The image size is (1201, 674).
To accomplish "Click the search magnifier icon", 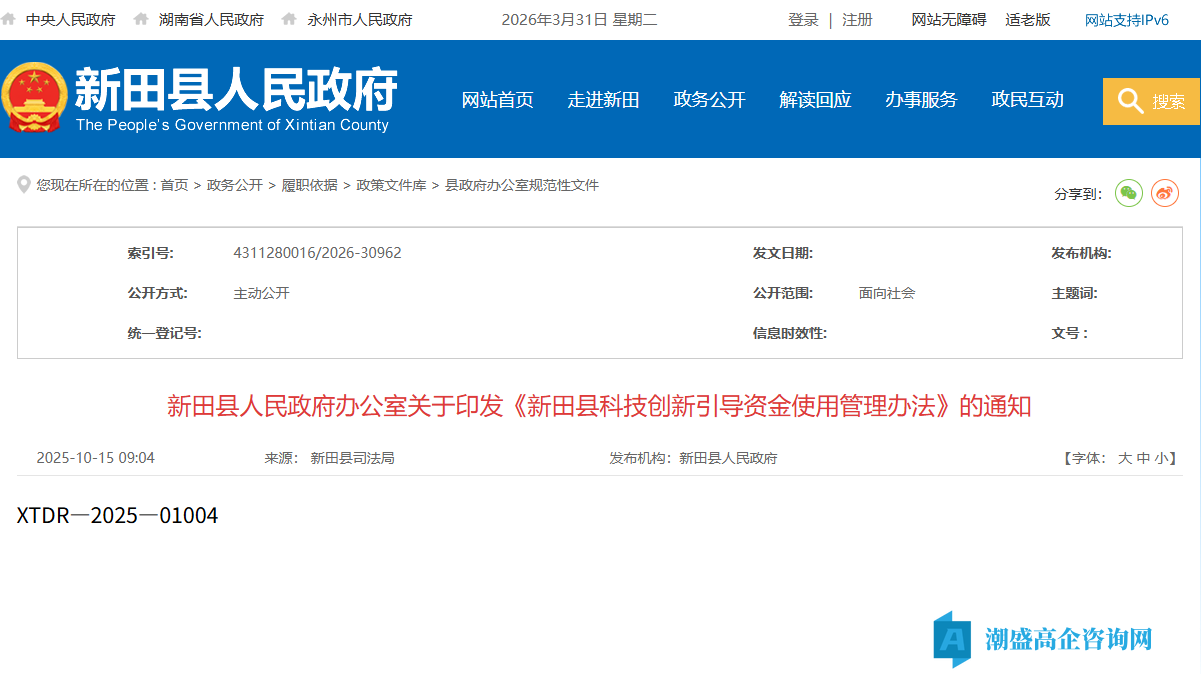I will click(x=1130, y=101).
